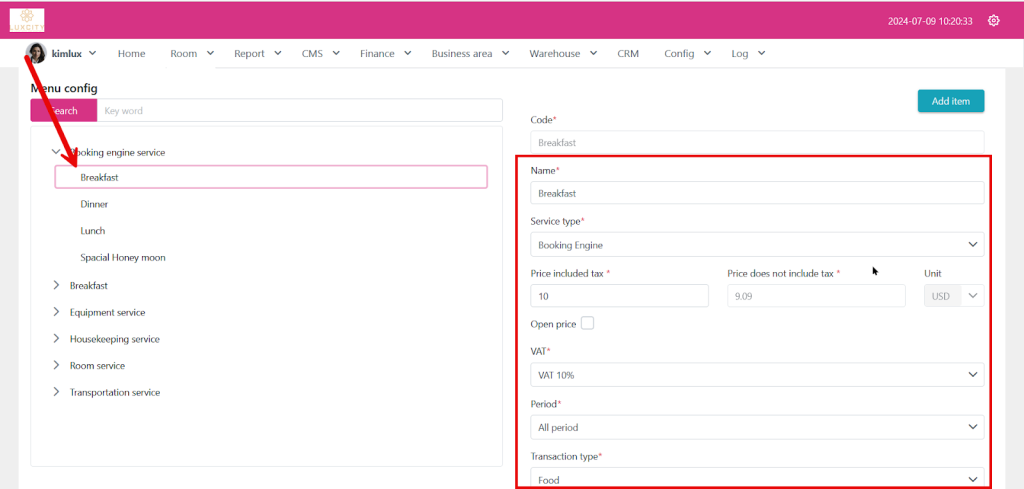Go to the CRM menu item

628,54
